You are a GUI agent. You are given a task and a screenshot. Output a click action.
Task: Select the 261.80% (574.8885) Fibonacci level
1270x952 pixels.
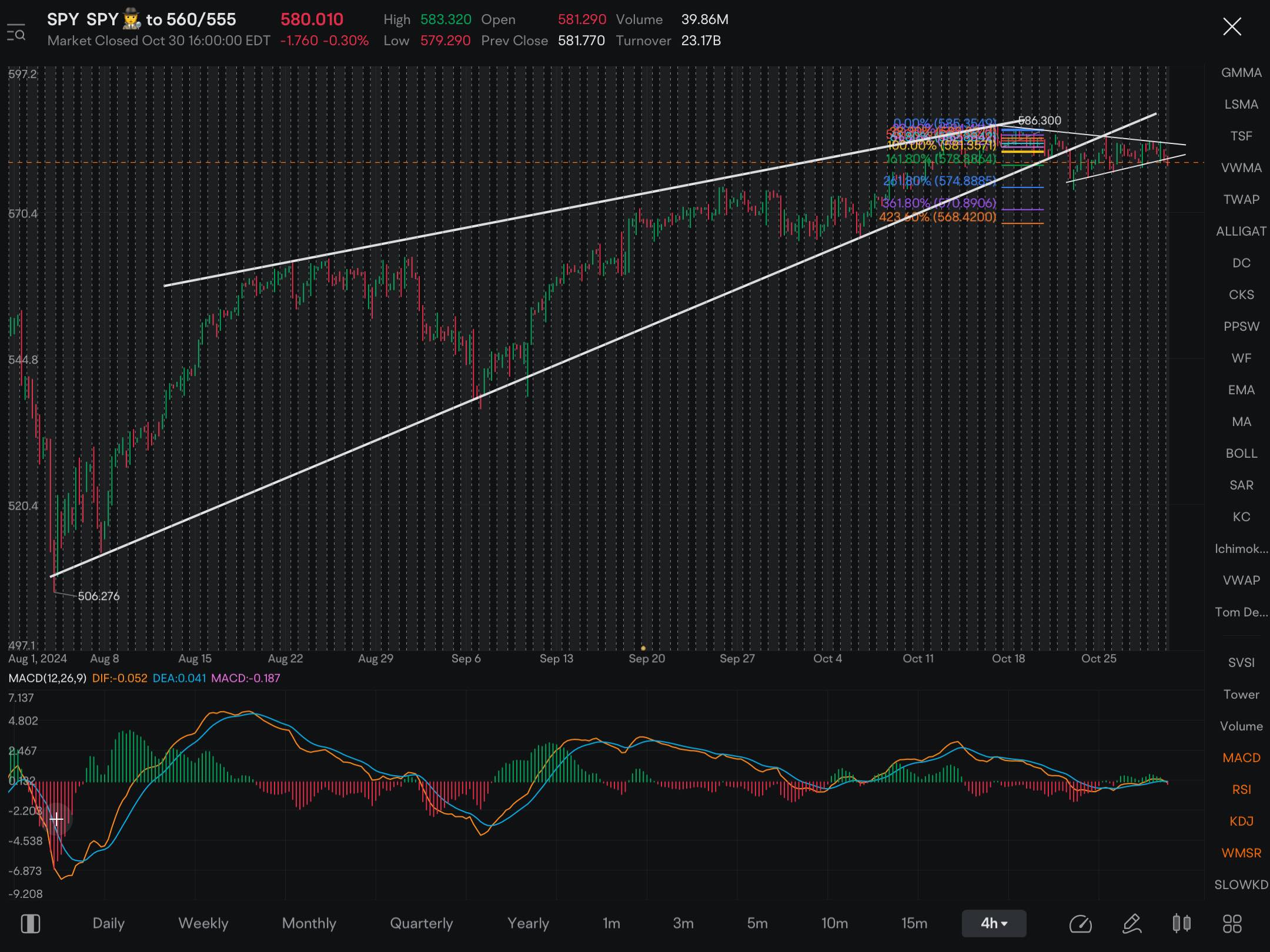[940, 181]
